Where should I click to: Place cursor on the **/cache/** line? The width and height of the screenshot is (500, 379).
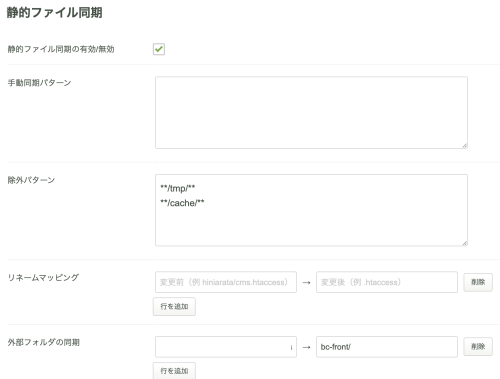[182, 203]
